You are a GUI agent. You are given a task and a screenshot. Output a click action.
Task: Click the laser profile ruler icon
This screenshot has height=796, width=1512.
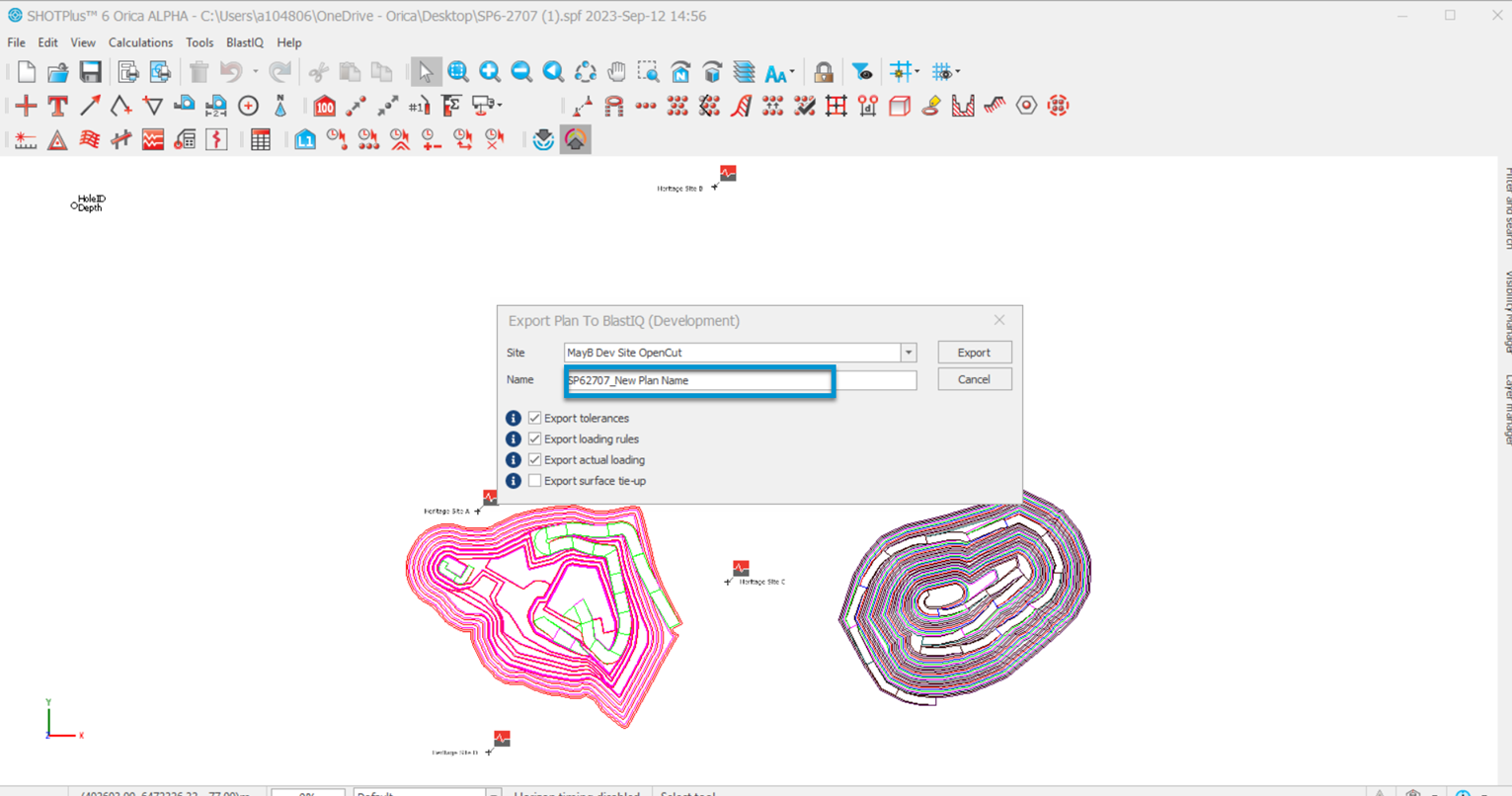click(x=27, y=140)
